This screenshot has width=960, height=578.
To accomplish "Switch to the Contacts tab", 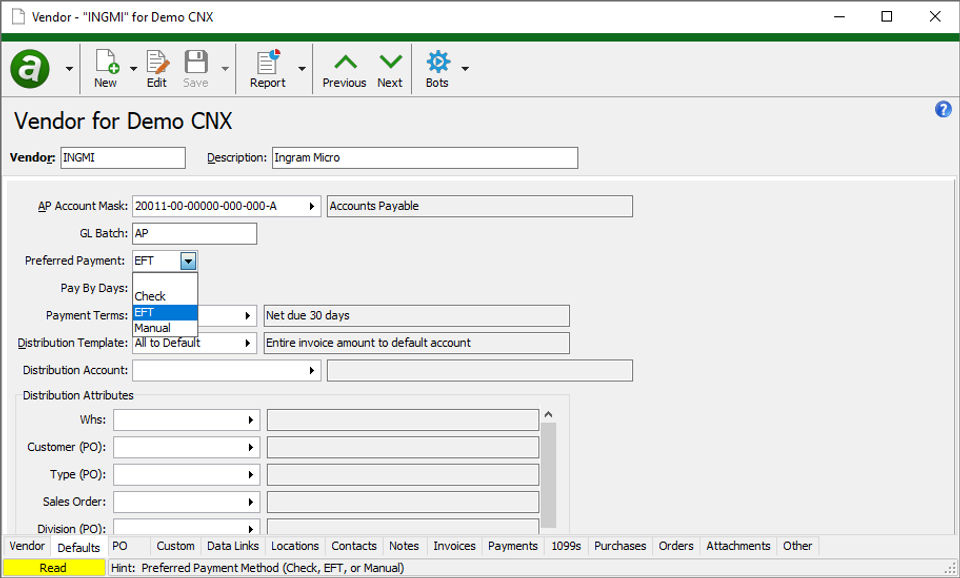I will [x=354, y=546].
